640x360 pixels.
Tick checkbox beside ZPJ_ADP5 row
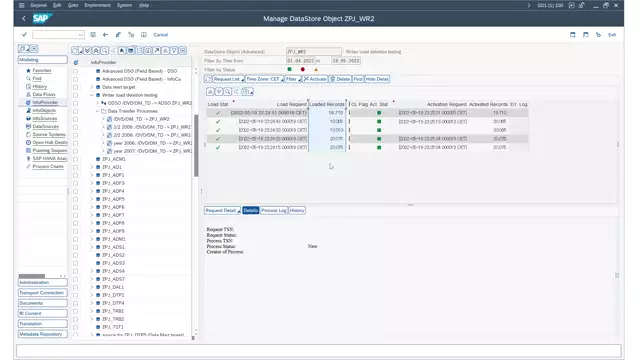76,199
